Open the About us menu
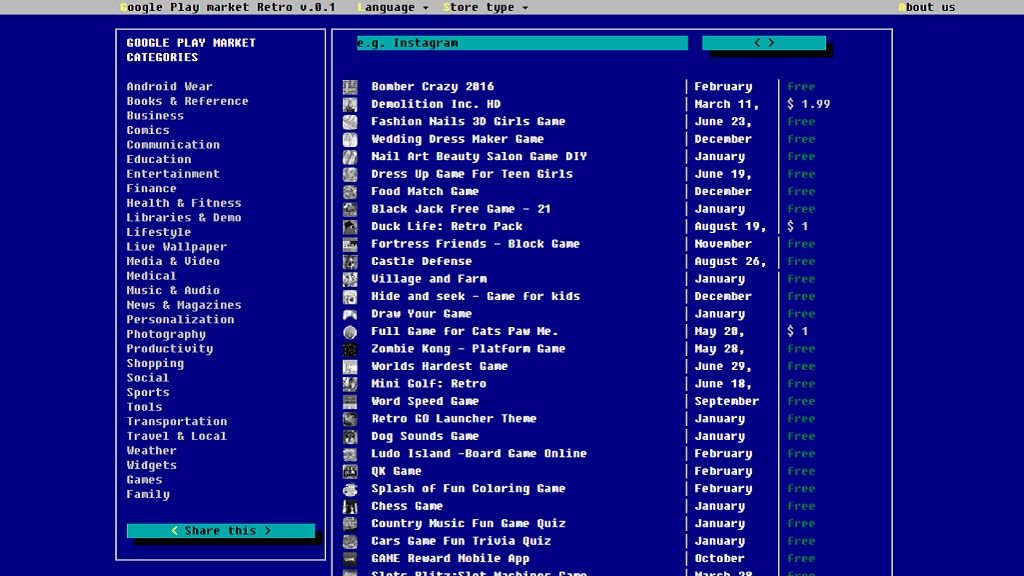The height and width of the screenshot is (576, 1024). (x=926, y=7)
